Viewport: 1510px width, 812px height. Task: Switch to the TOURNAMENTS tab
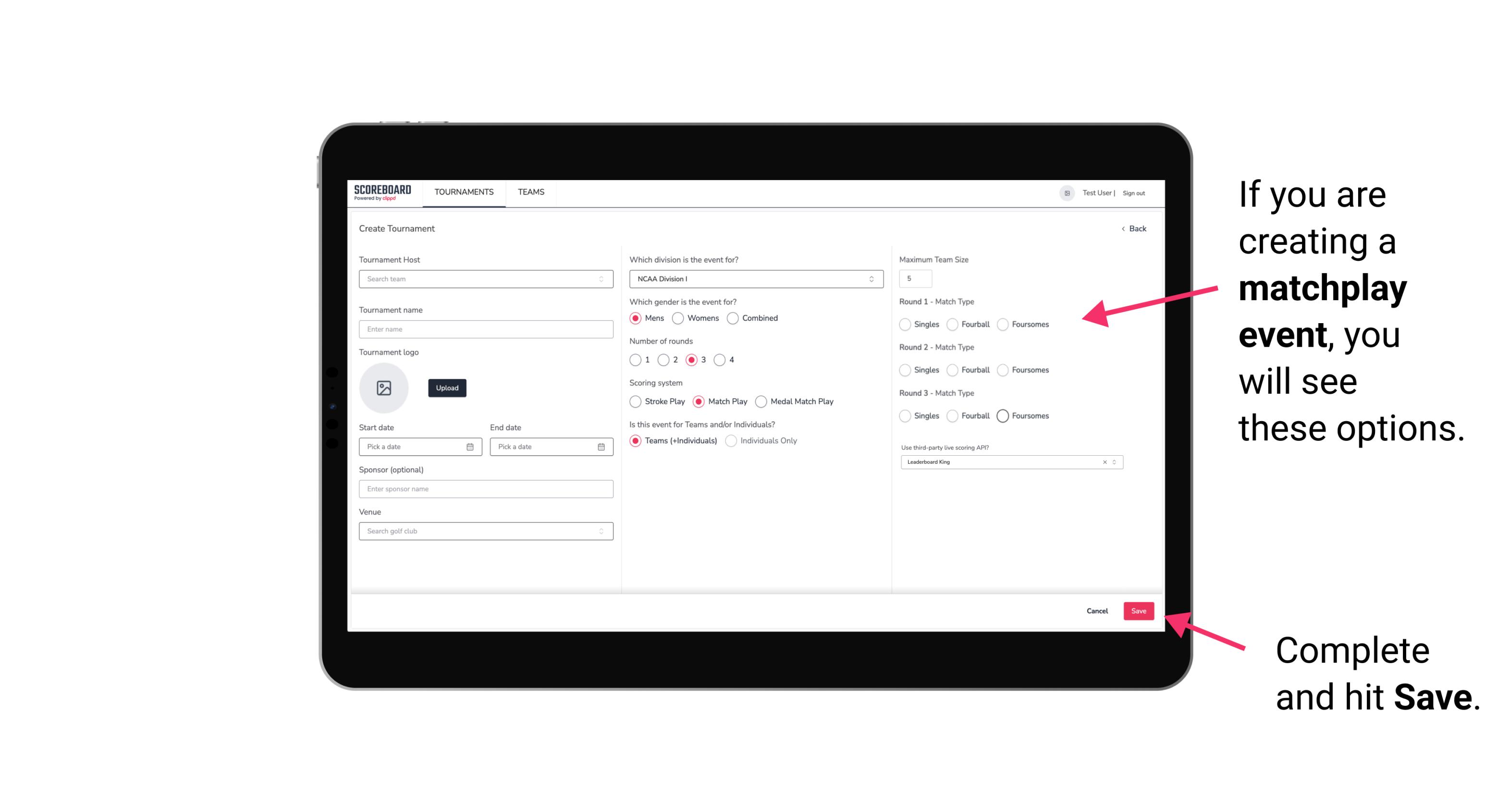[x=464, y=192]
